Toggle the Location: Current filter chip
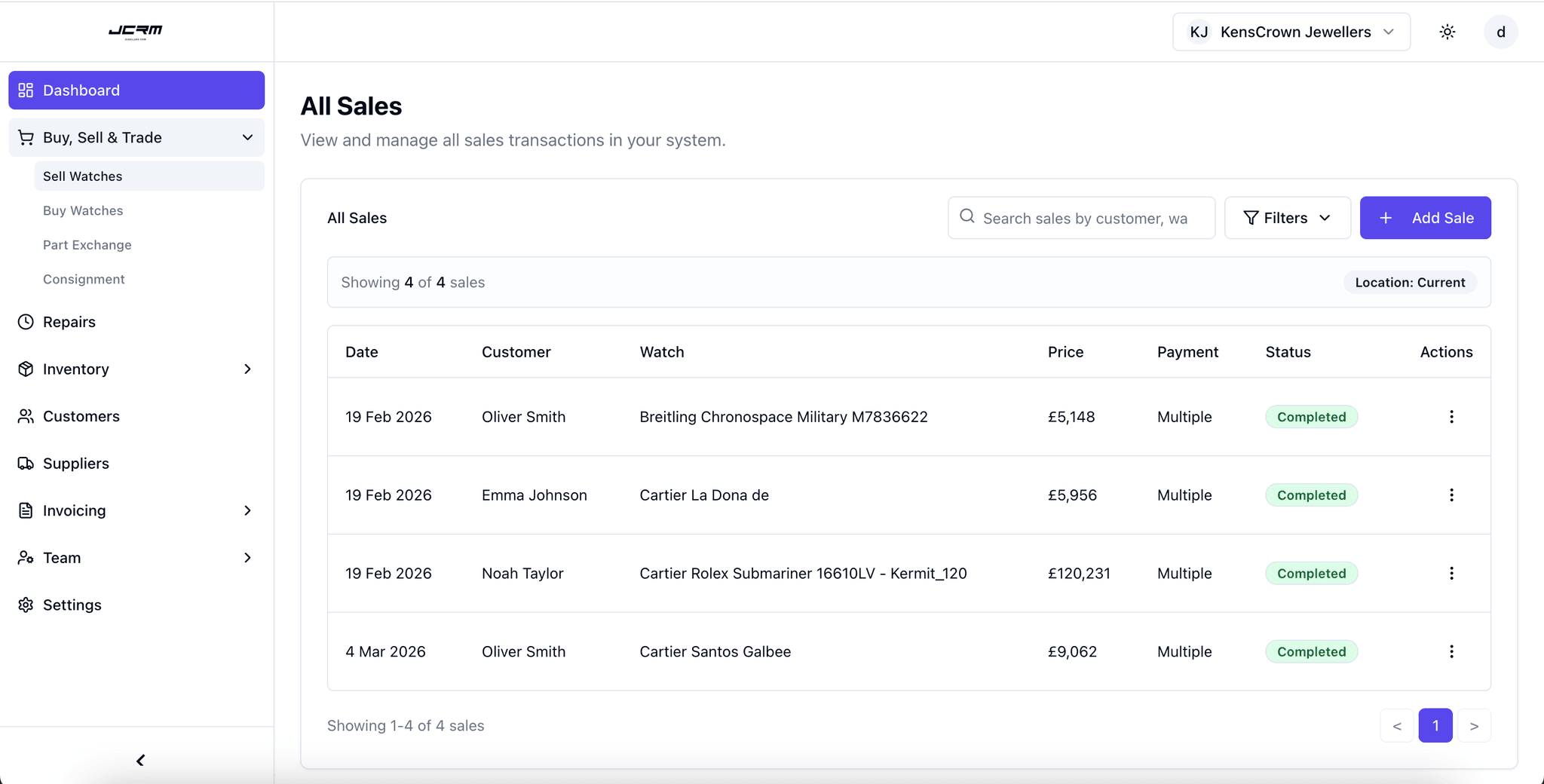This screenshot has height=784, width=1544. [x=1409, y=282]
